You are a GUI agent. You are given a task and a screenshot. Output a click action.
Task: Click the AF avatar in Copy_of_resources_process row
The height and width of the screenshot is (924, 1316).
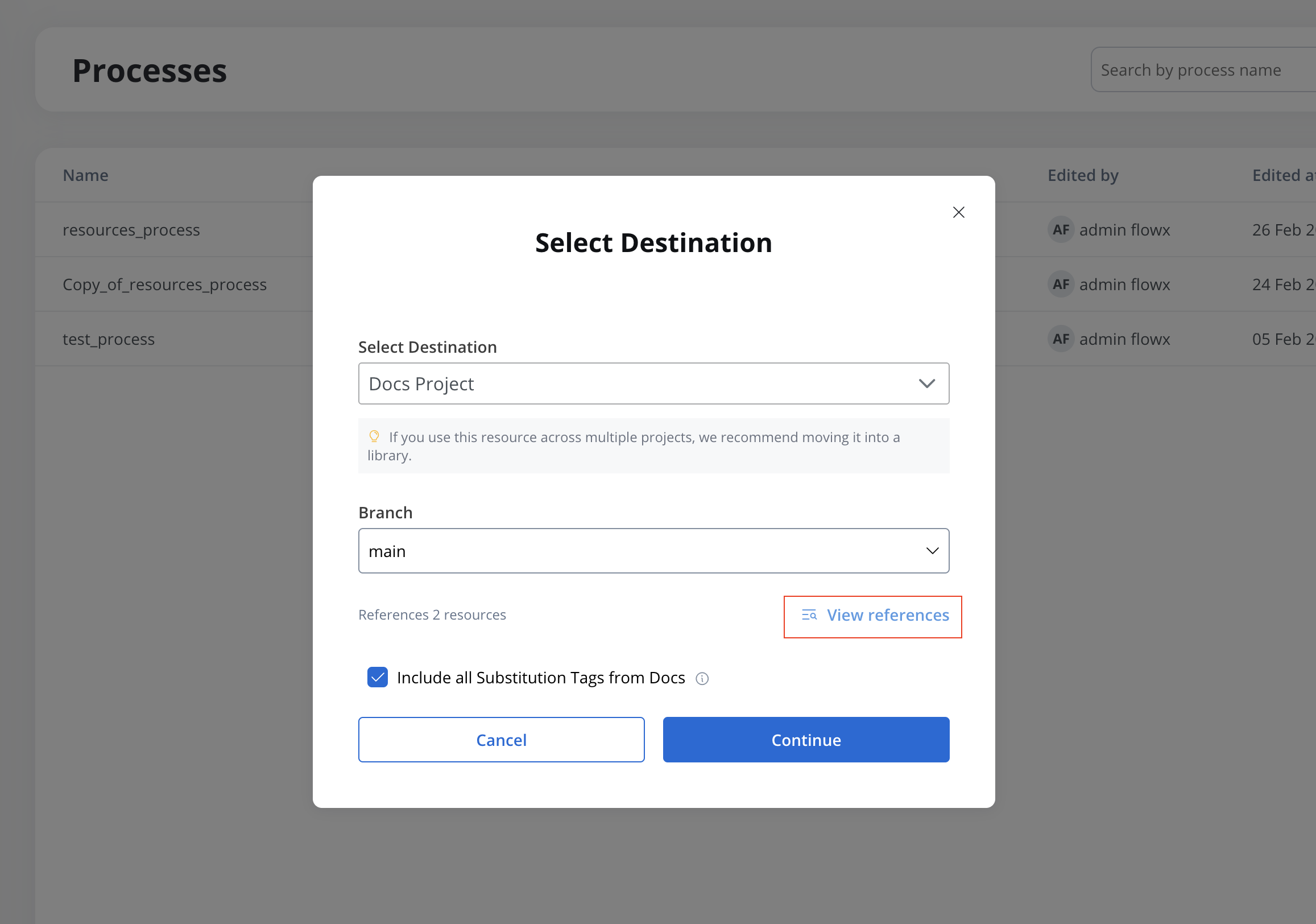pos(1061,284)
